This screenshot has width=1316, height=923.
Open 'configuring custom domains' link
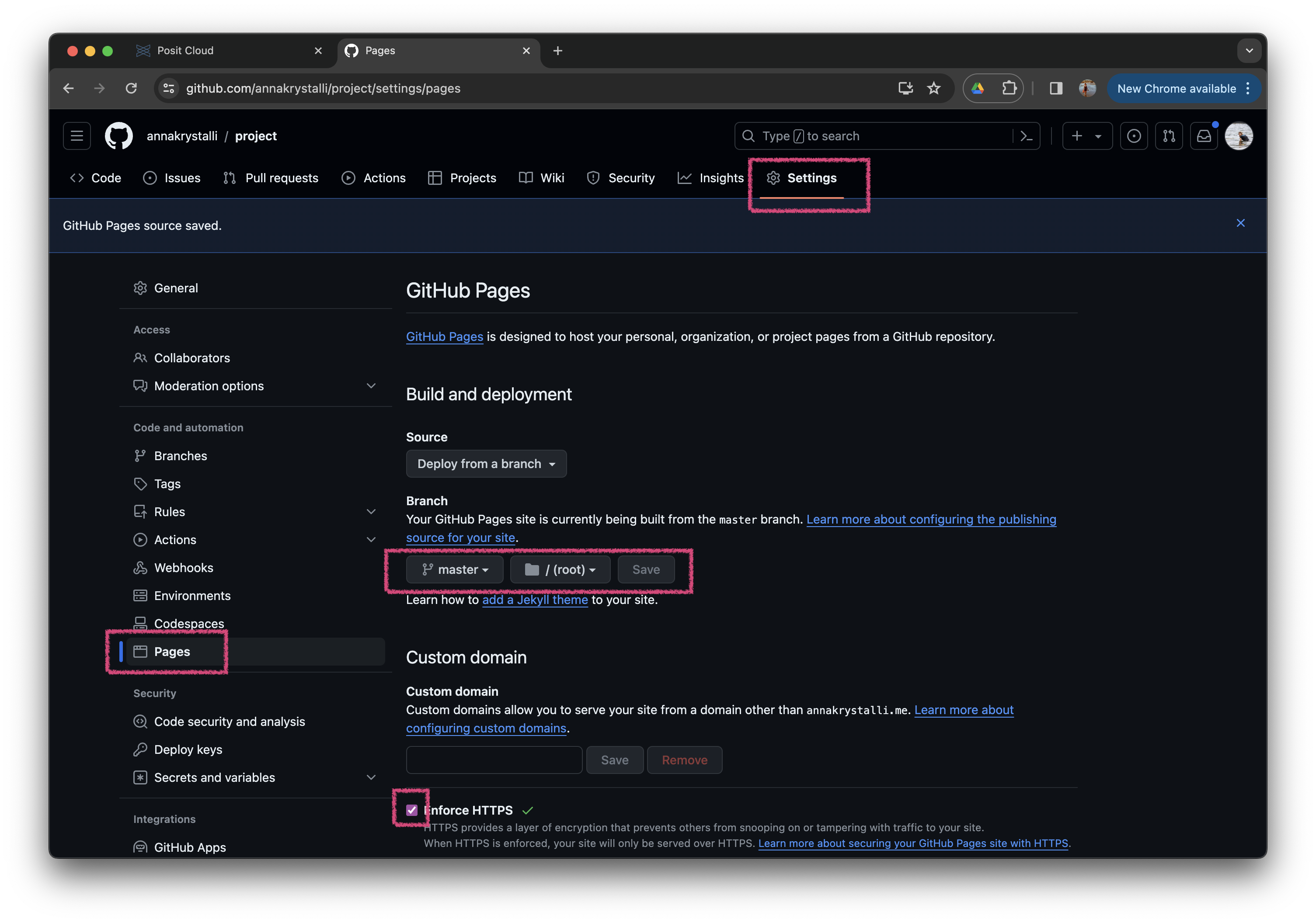[x=486, y=728]
